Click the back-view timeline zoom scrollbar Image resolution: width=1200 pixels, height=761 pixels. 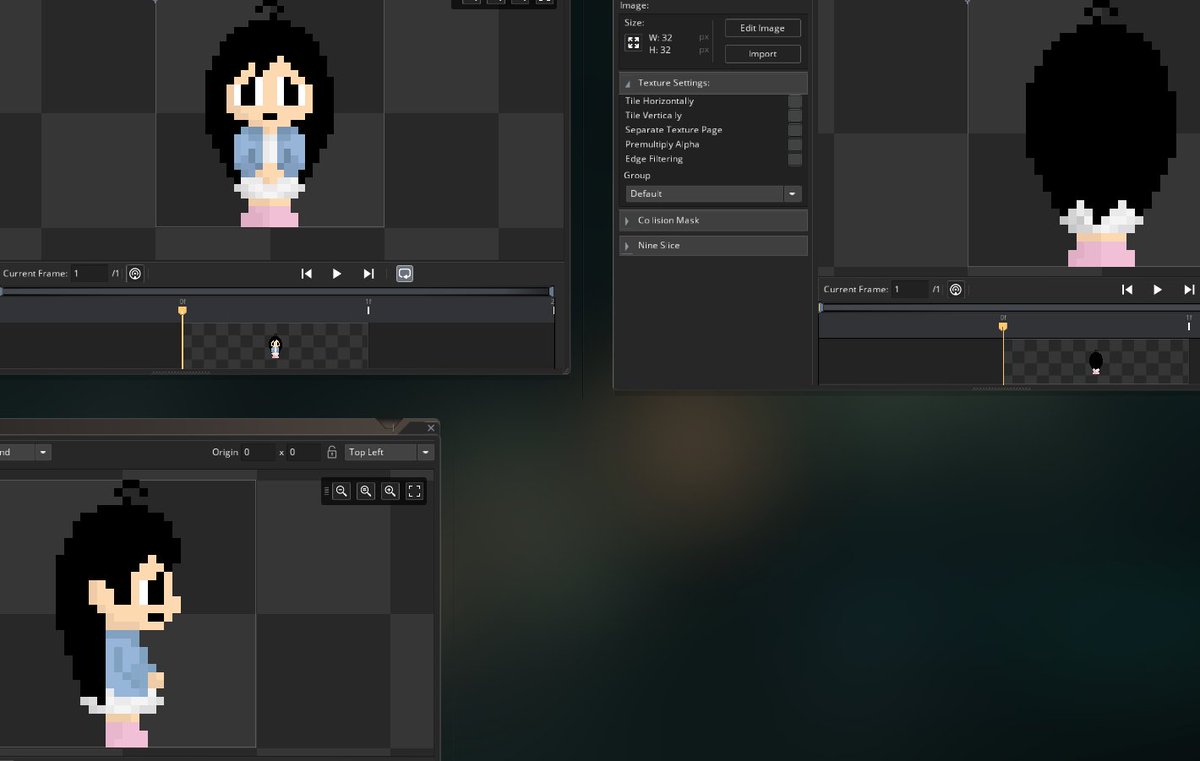coord(1009,307)
